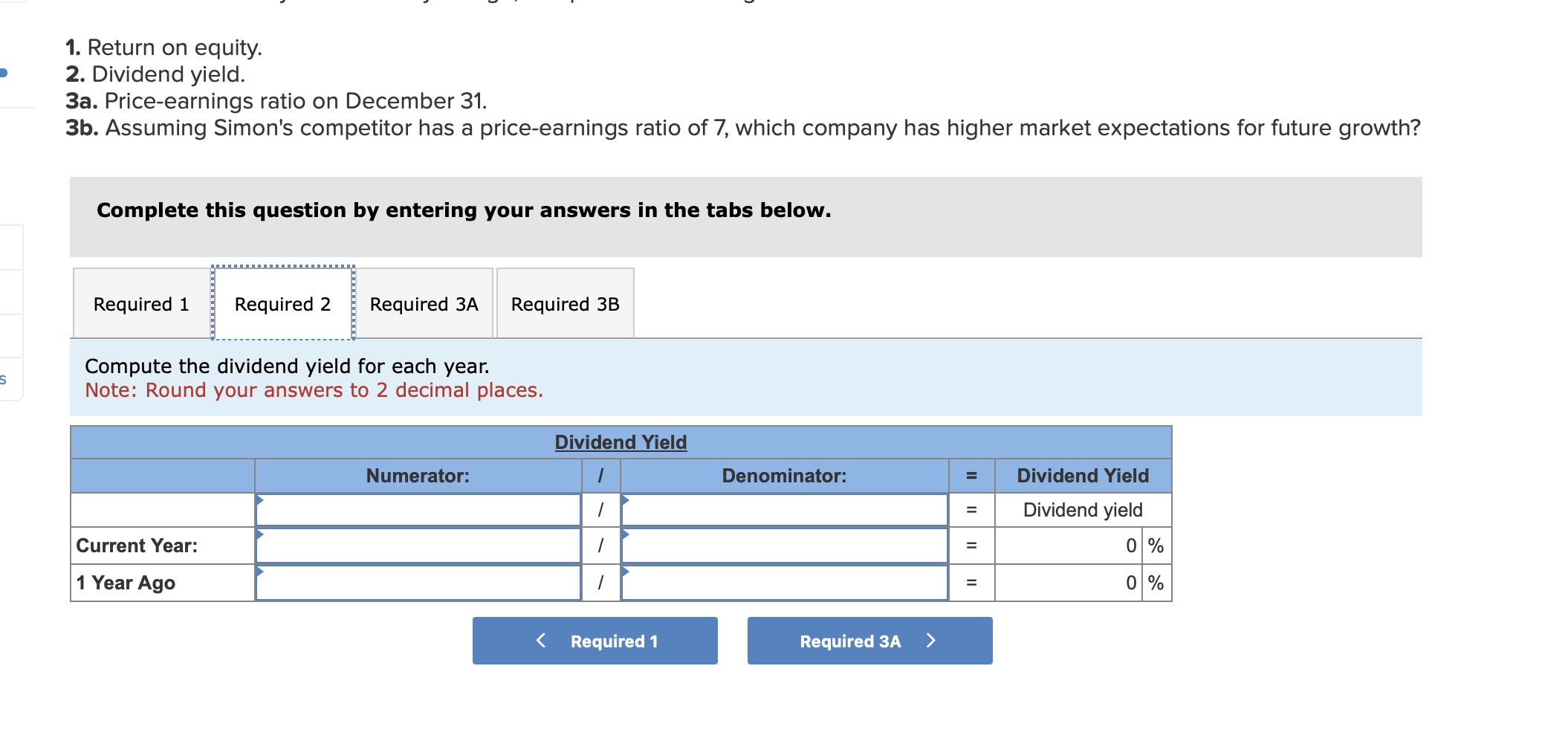Click the right chevron on Required 3A button

(x=932, y=640)
